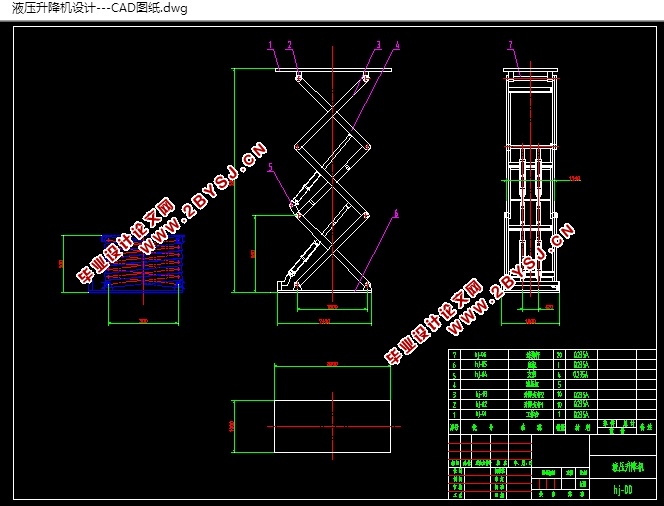Screen dimensions: 664x506
Task: Click item number 7 in parts list
Action: click(454, 355)
